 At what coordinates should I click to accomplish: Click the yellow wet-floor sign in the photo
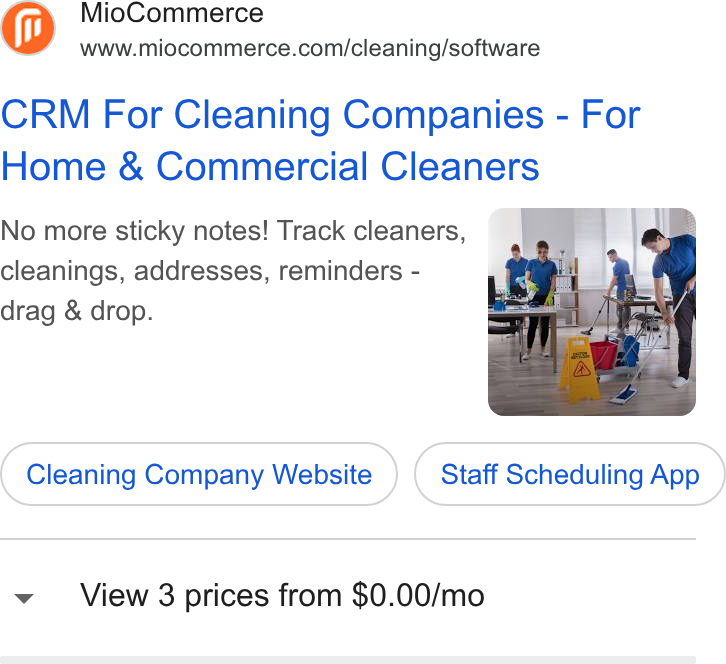(580, 369)
